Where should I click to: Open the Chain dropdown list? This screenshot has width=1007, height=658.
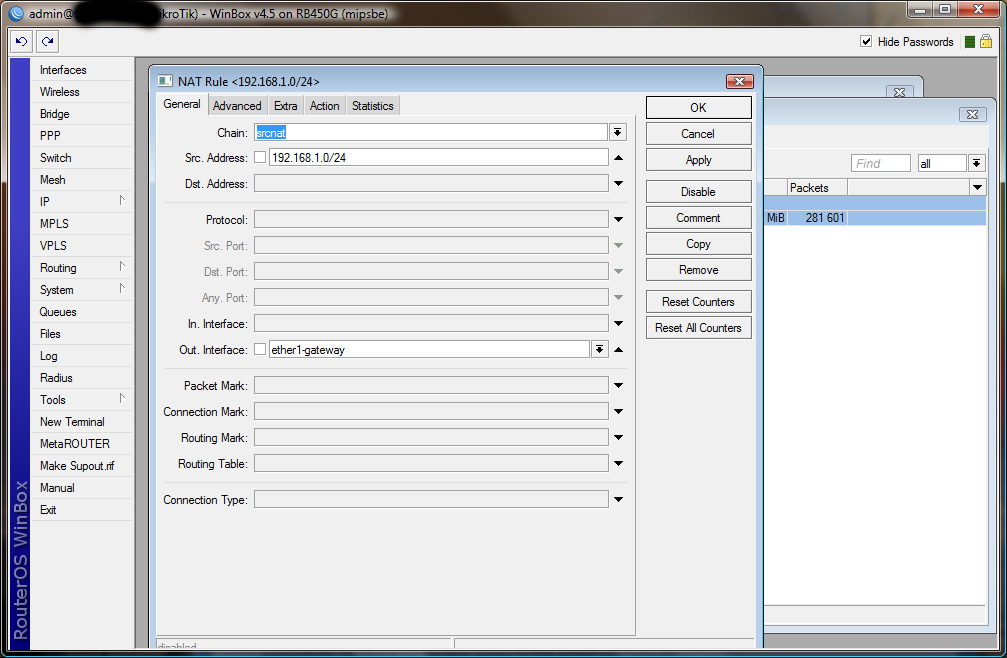click(618, 132)
